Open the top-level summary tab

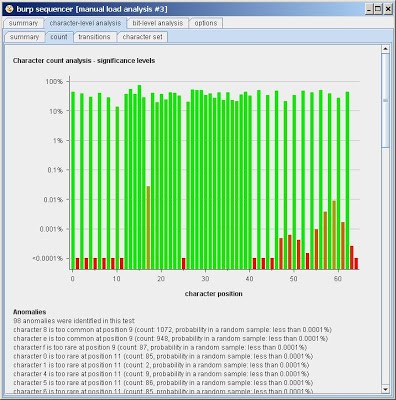point(23,23)
